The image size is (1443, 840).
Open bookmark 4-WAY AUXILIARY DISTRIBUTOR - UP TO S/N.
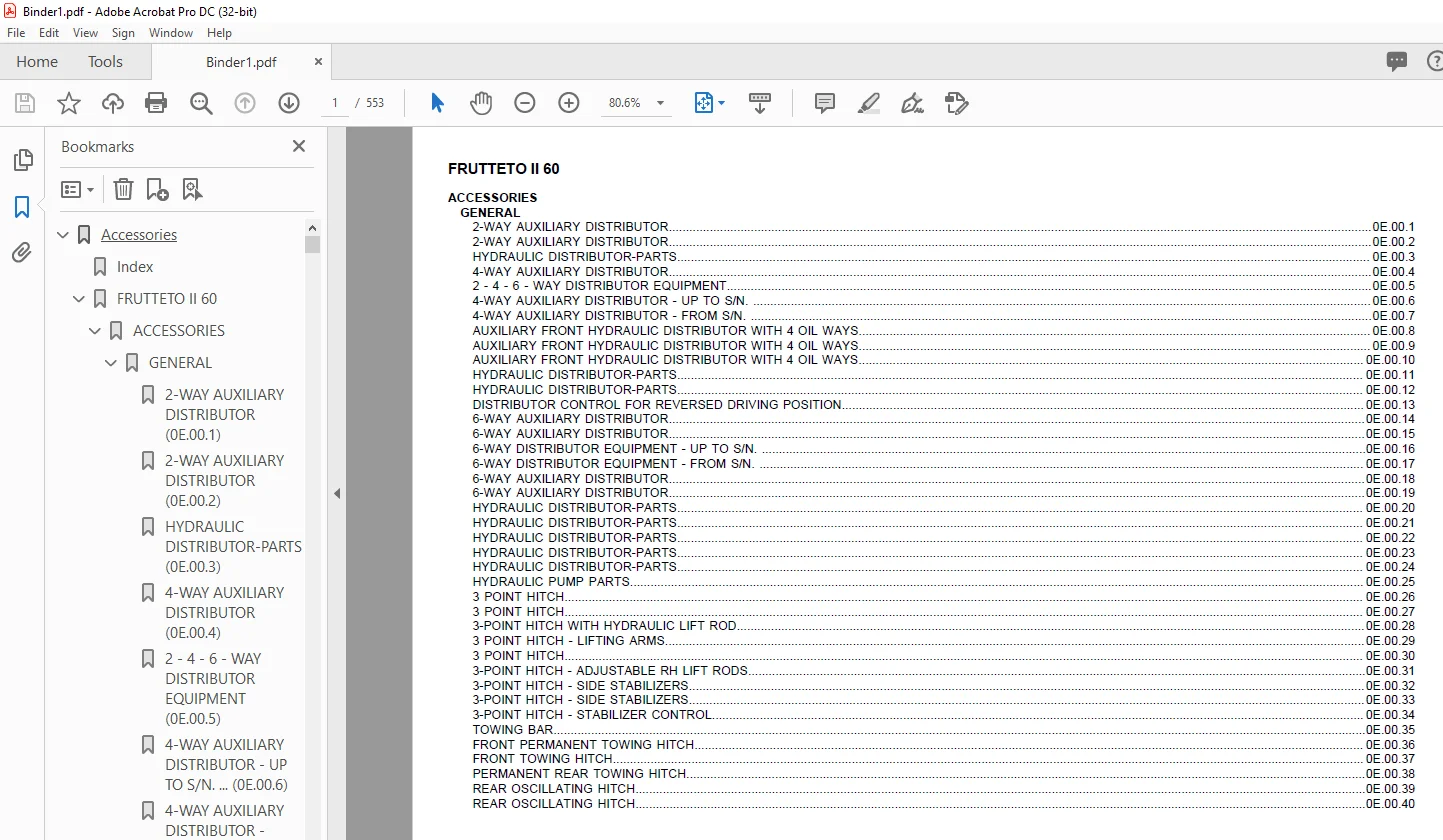tap(226, 765)
